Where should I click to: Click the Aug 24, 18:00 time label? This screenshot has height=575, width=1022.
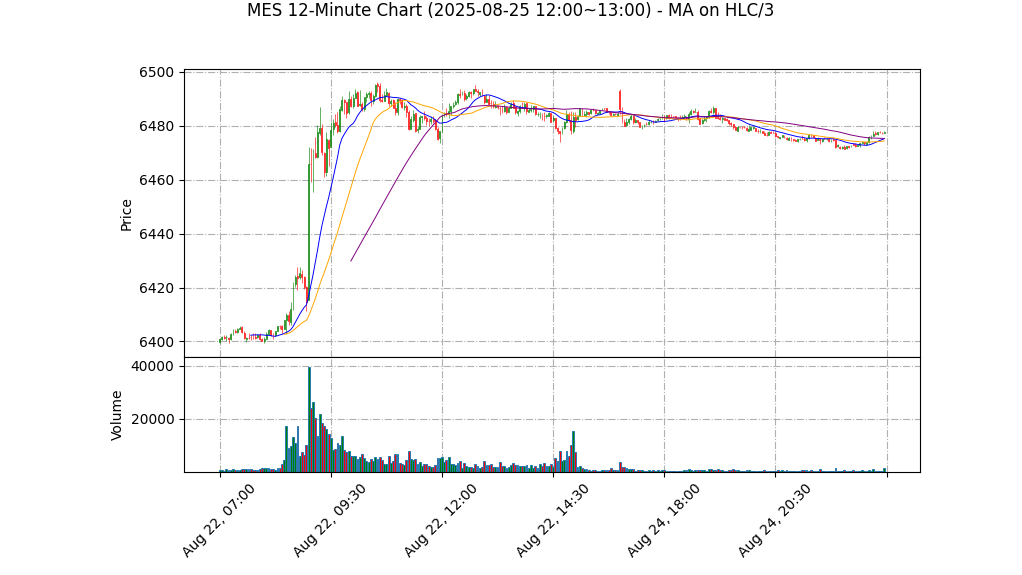(x=664, y=520)
